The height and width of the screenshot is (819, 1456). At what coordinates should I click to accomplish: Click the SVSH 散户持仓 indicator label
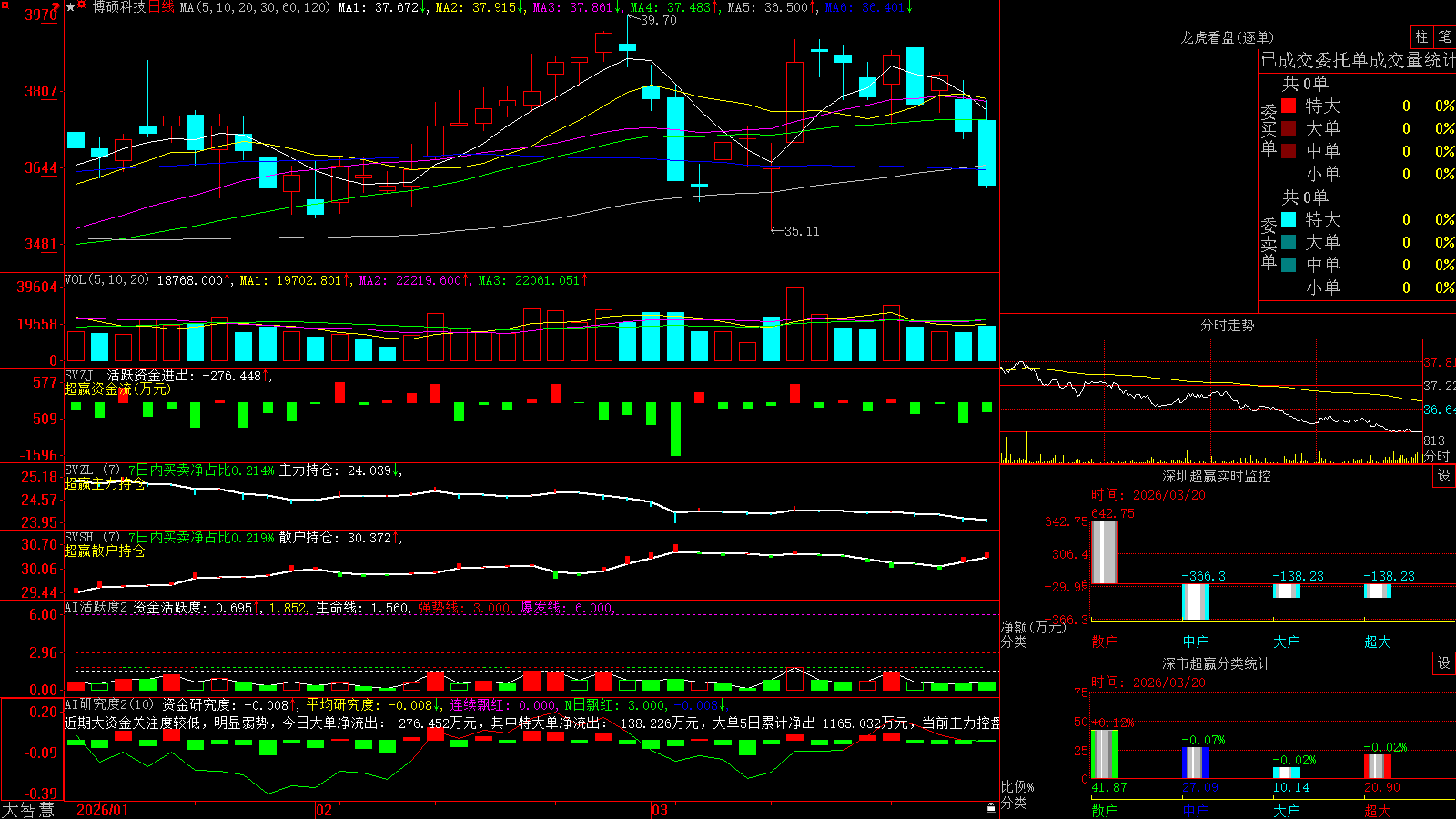point(93,538)
